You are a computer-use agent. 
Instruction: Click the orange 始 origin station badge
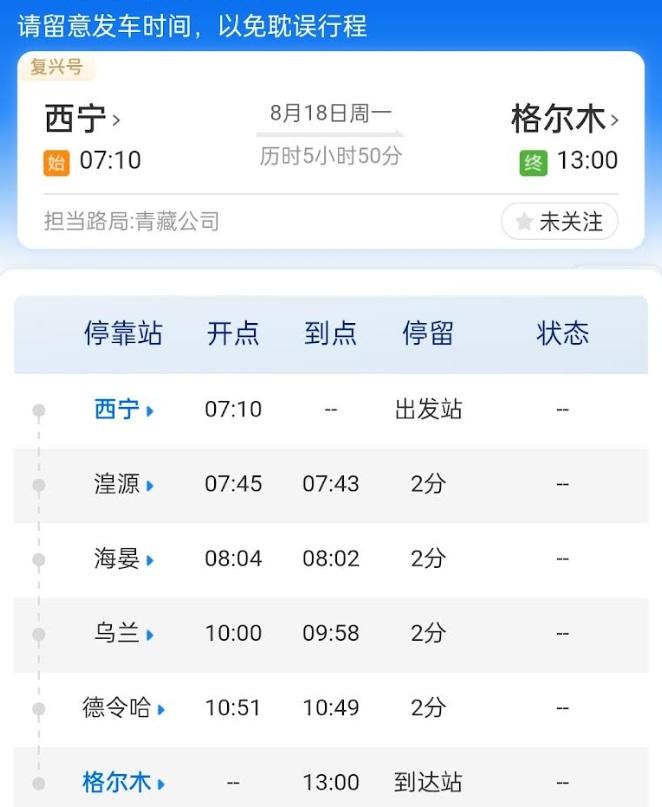[57, 163]
